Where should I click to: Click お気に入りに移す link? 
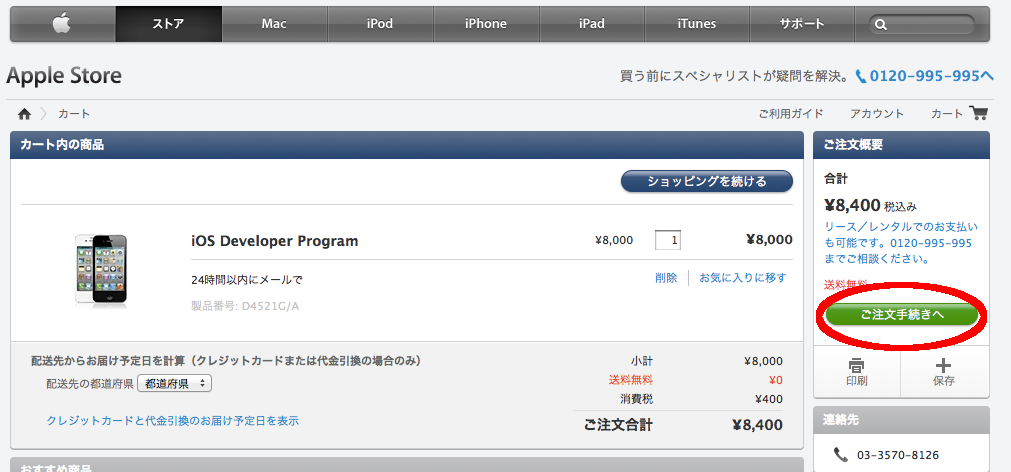point(743,278)
